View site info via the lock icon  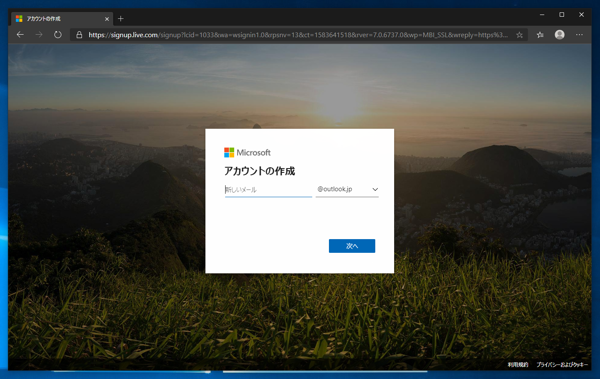click(79, 35)
